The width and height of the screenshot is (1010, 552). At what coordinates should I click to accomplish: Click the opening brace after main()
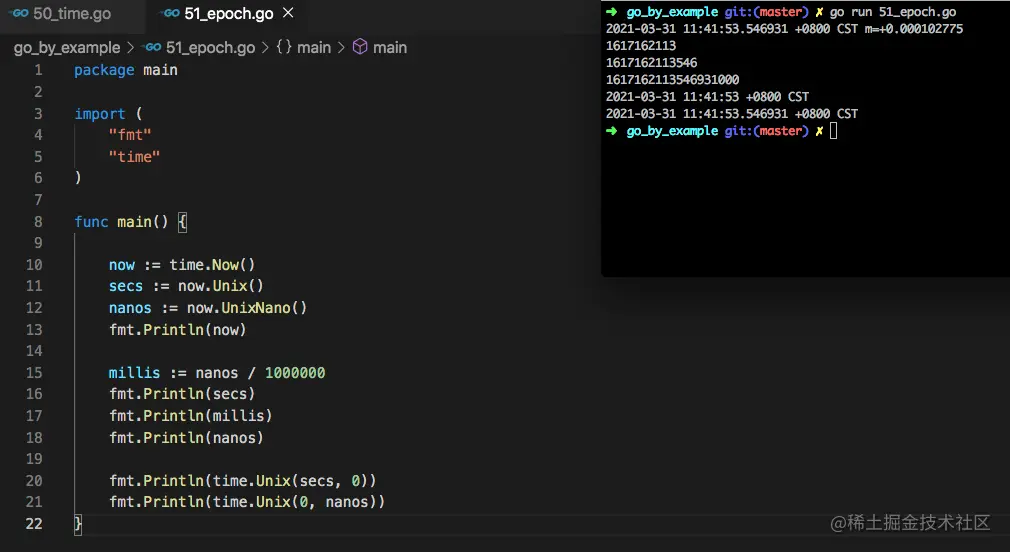coord(182,222)
